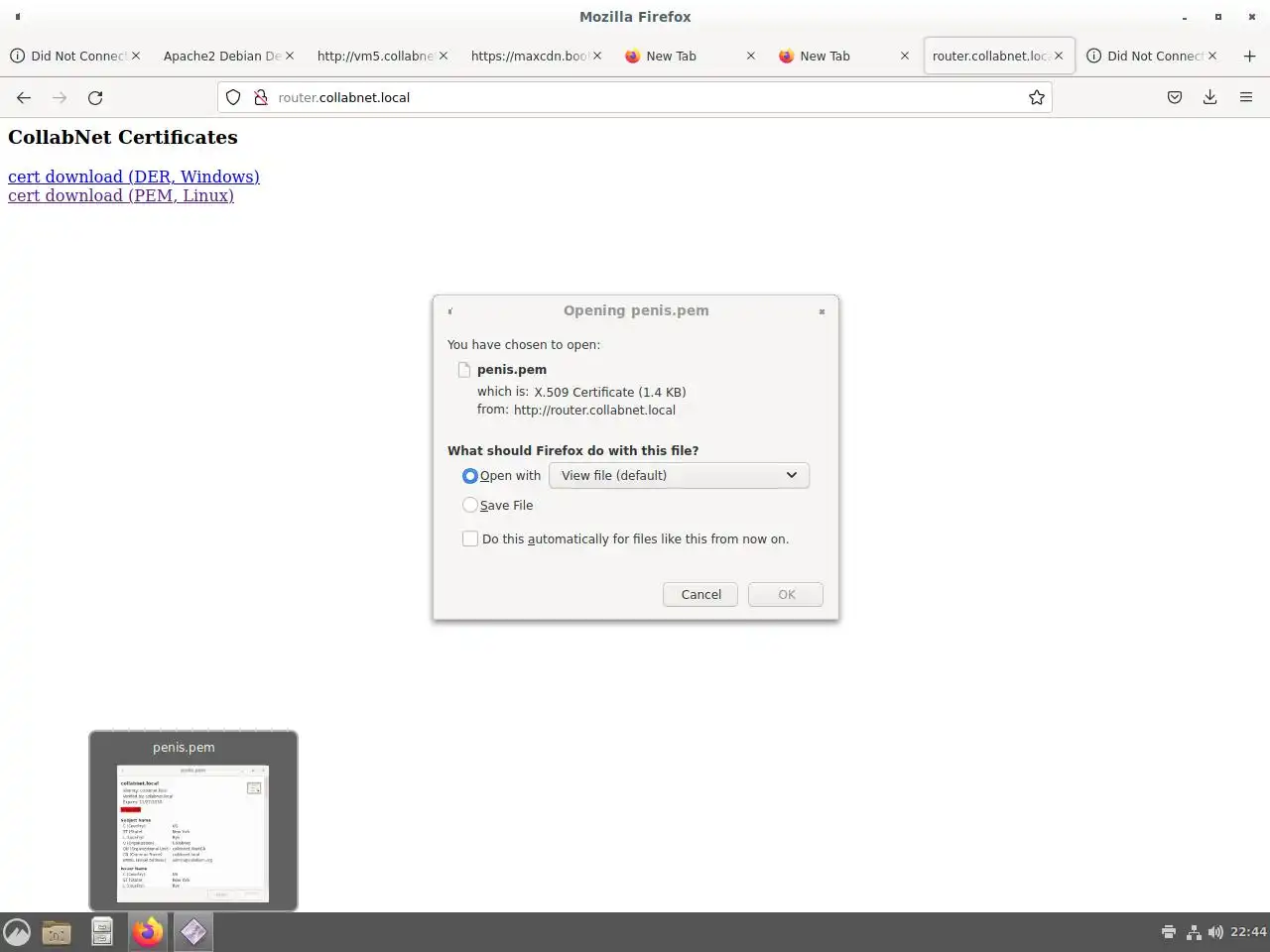Close the Opening penis.pem dialog window
Image resolution: width=1270 pixels, height=952 pixels.
point(822,311)
